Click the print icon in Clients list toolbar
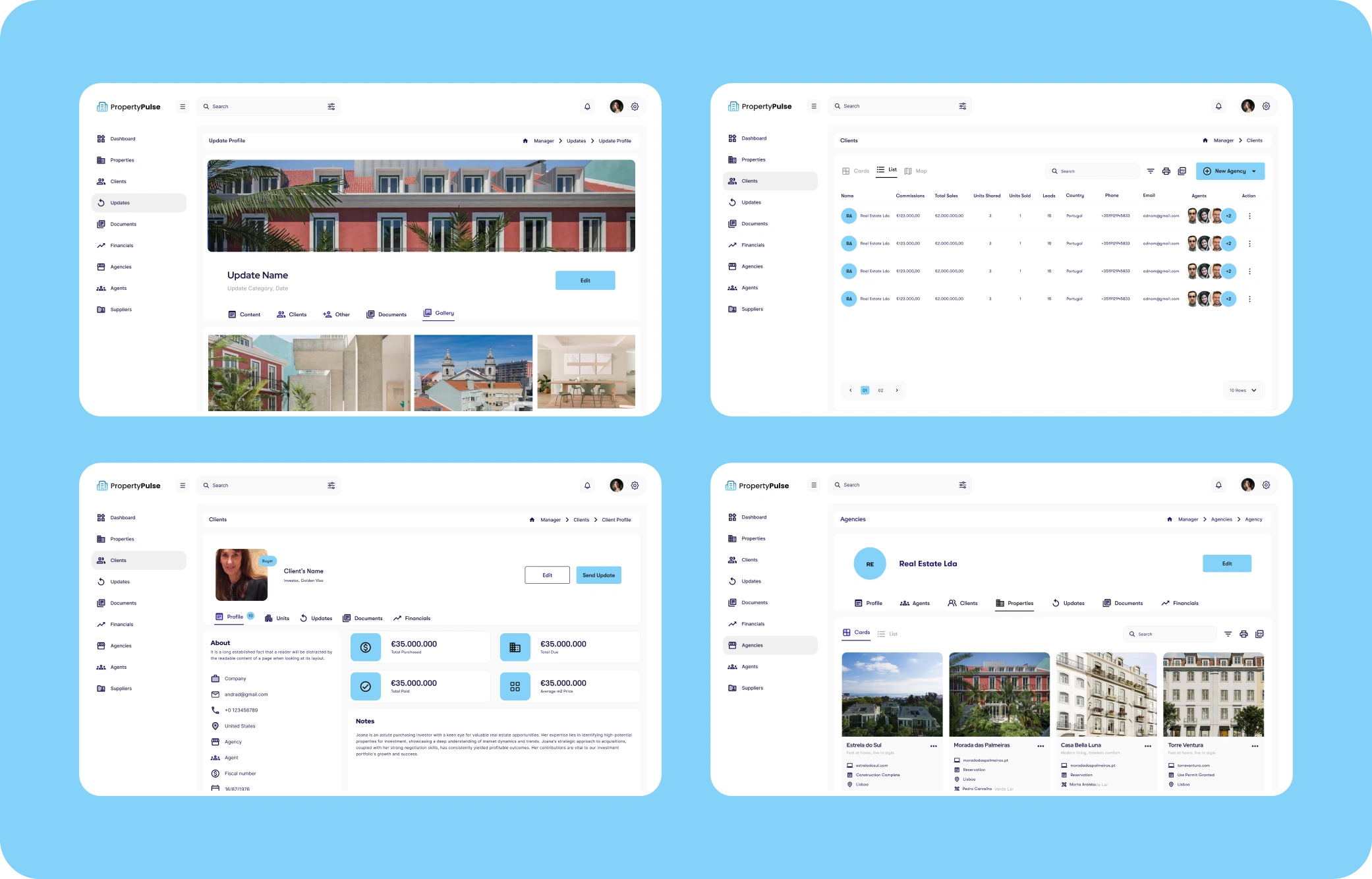The image size is (1372, 879). (1166, 171)
